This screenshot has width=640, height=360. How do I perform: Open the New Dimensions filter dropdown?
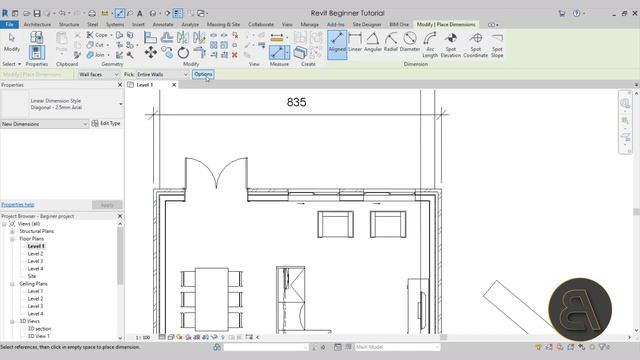(44, 124)
